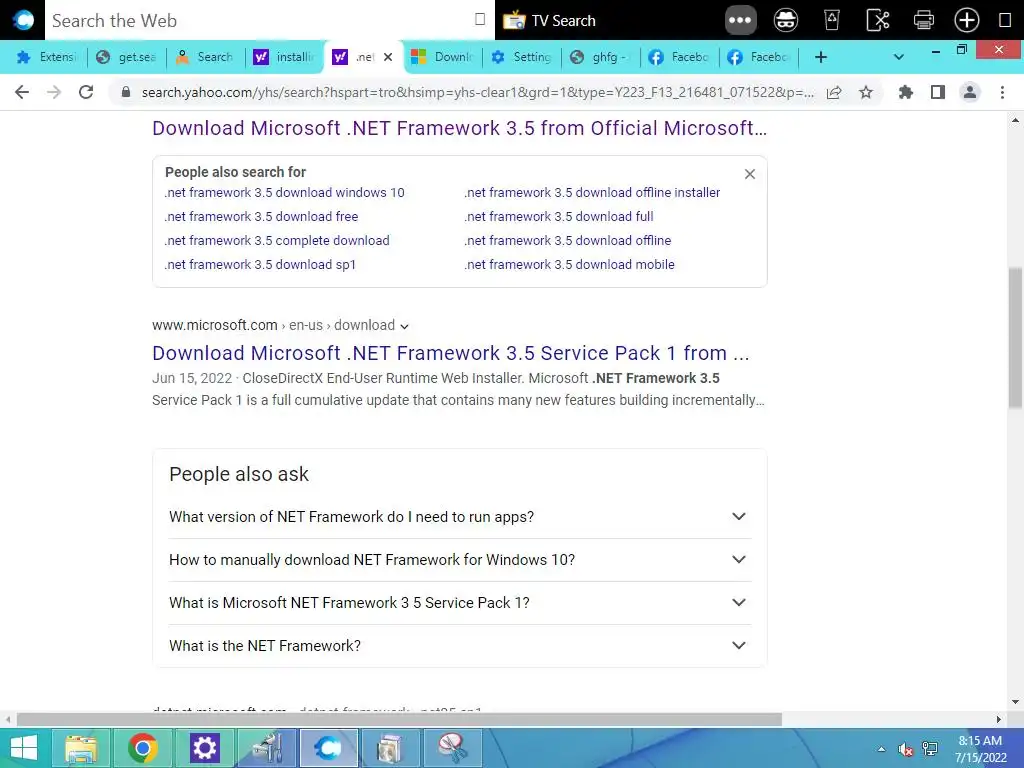Expand What version of NET Framework question
The image size is (1024, 768).
(x=460, y=517)
